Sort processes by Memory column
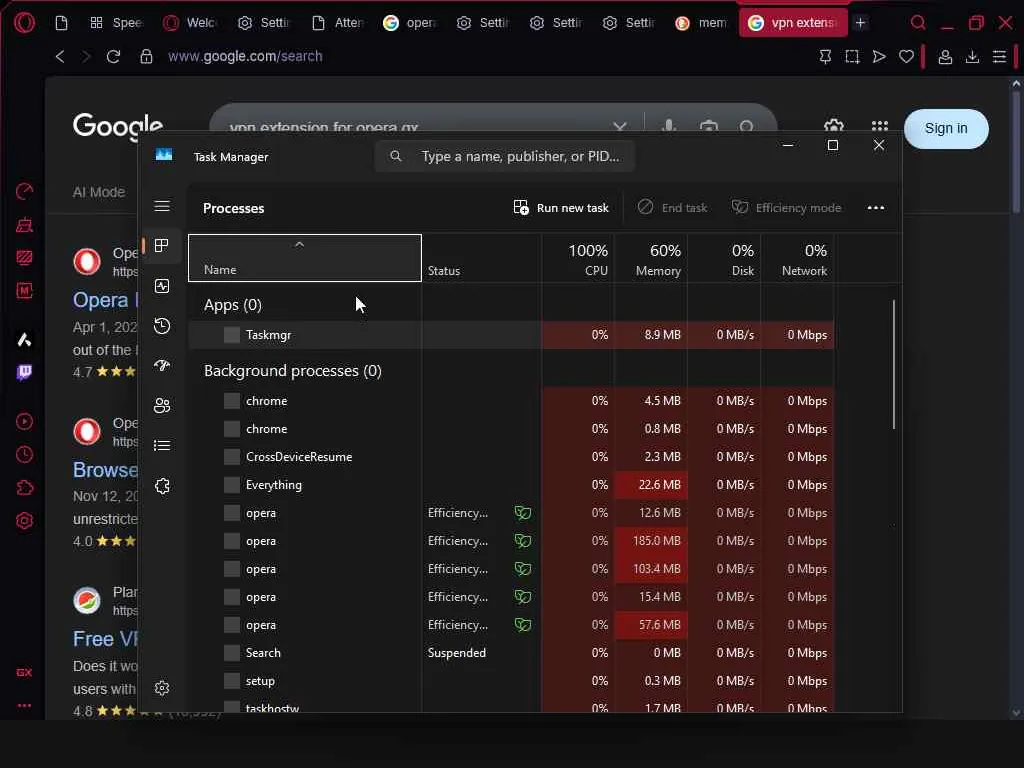This screenshot has width=1024, height=768. coord(650,258)
